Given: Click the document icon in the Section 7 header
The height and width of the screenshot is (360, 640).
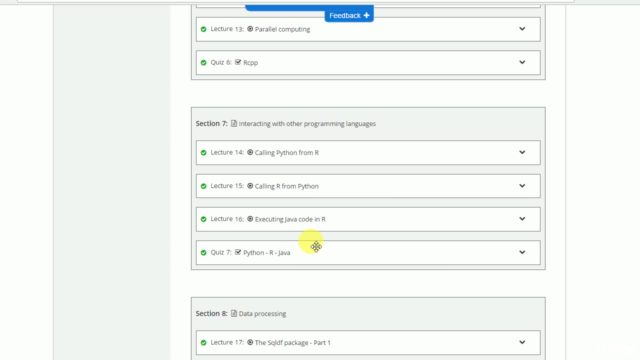Looking at the screenshot, I should [234, 123].
